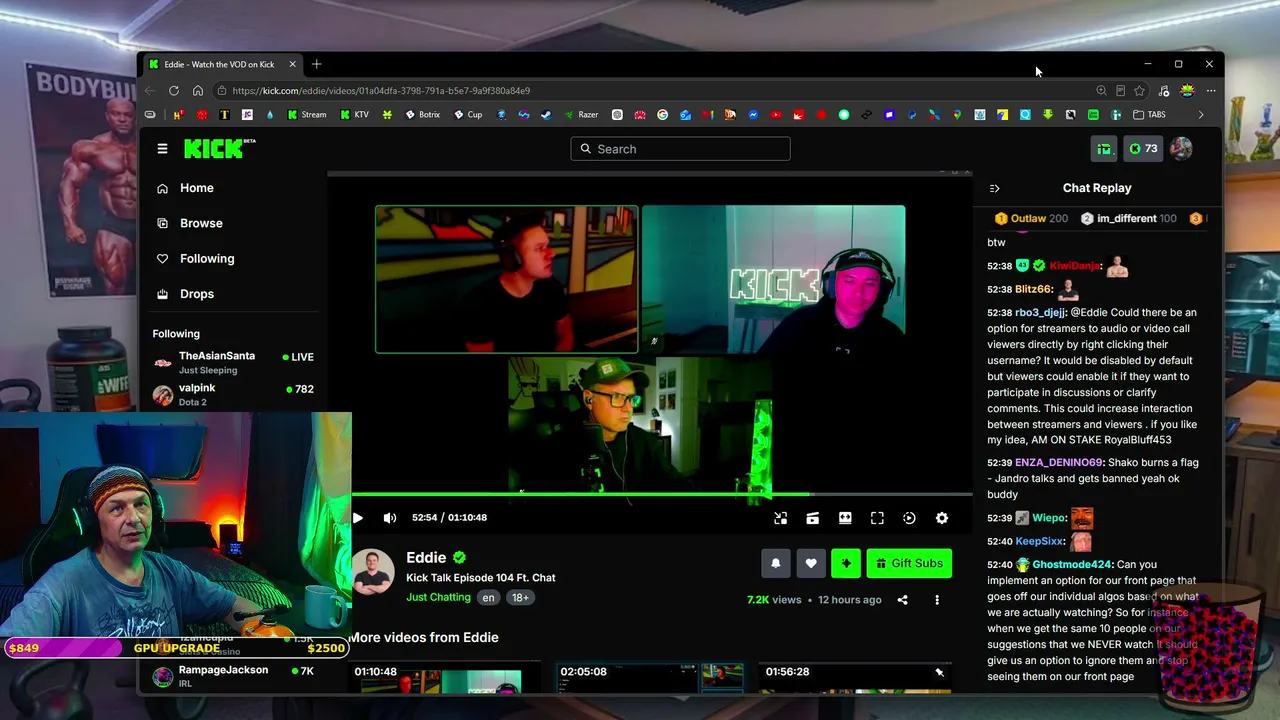Click the zoom icon in the address bar

(1101, 91)
